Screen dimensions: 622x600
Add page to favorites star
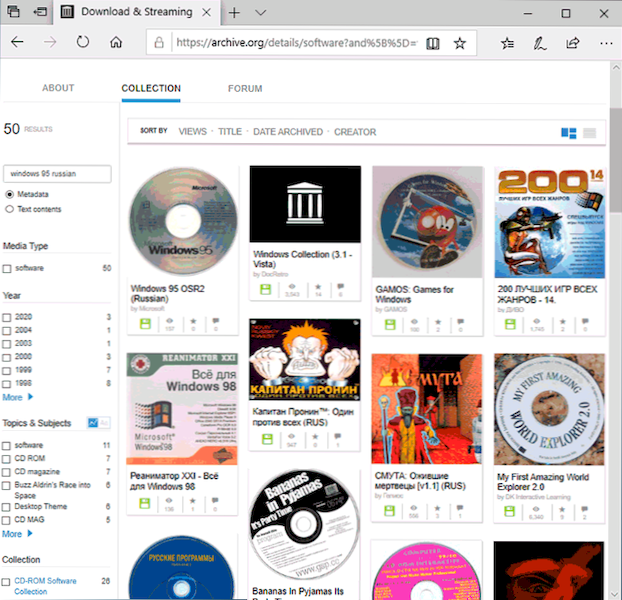[460, 43]
